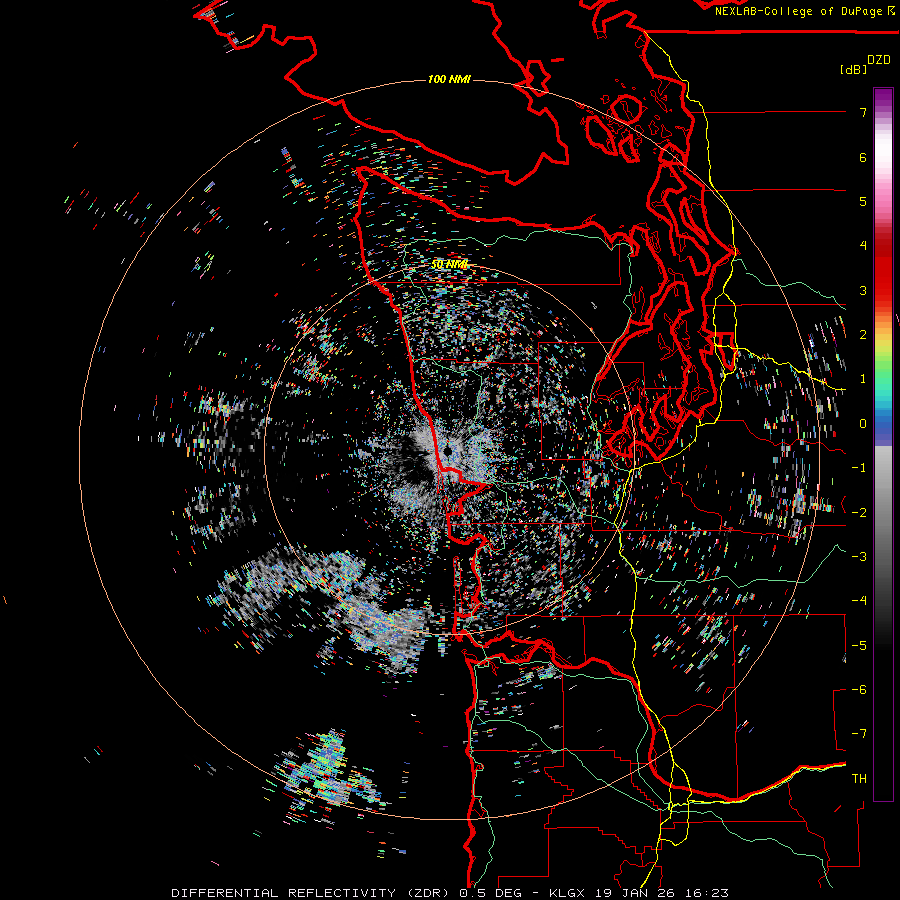Select the 2 dB scale label
Viewport: 900px width, 900px height.
(863, 335)
